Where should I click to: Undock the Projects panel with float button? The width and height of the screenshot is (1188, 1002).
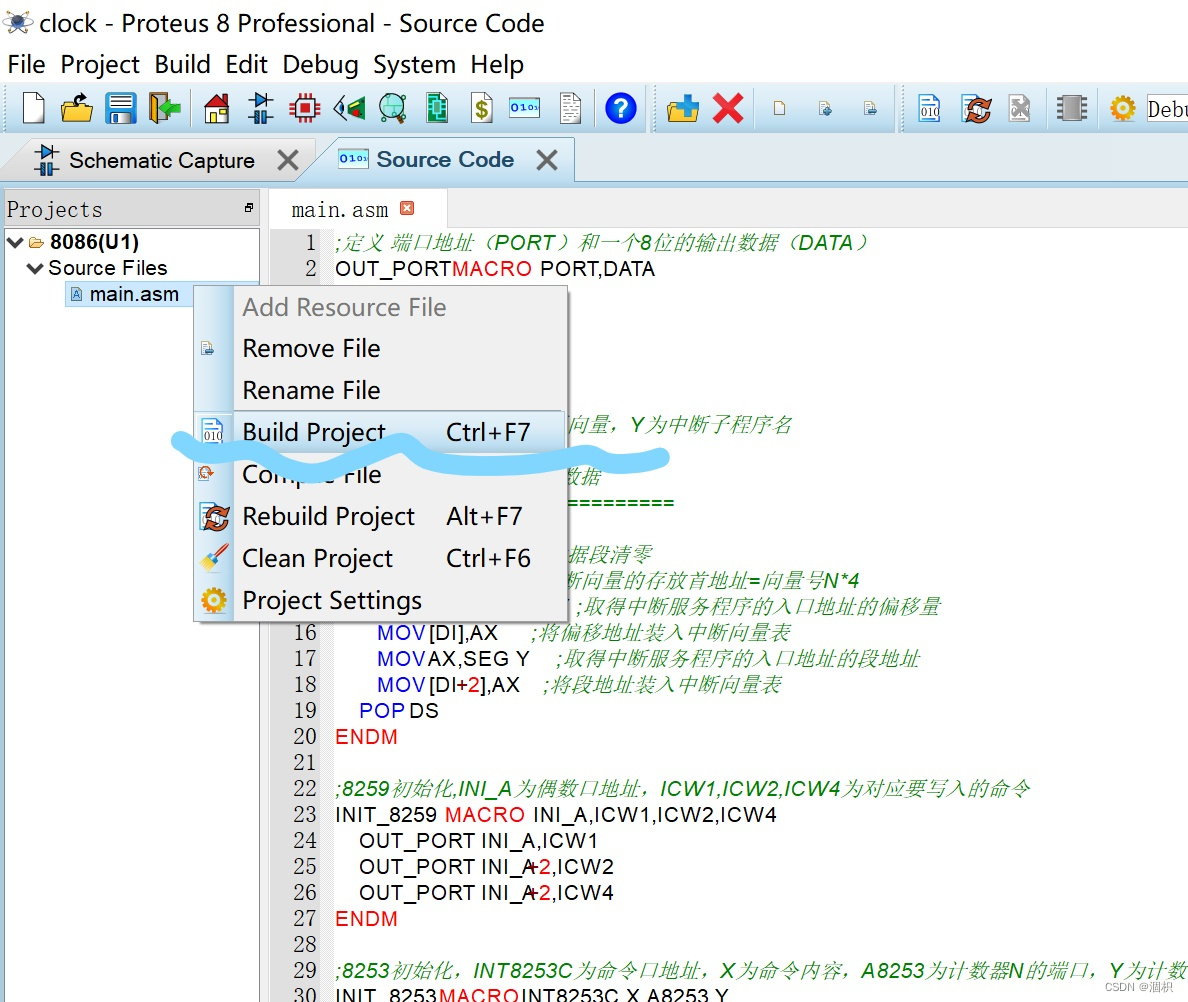249,208
